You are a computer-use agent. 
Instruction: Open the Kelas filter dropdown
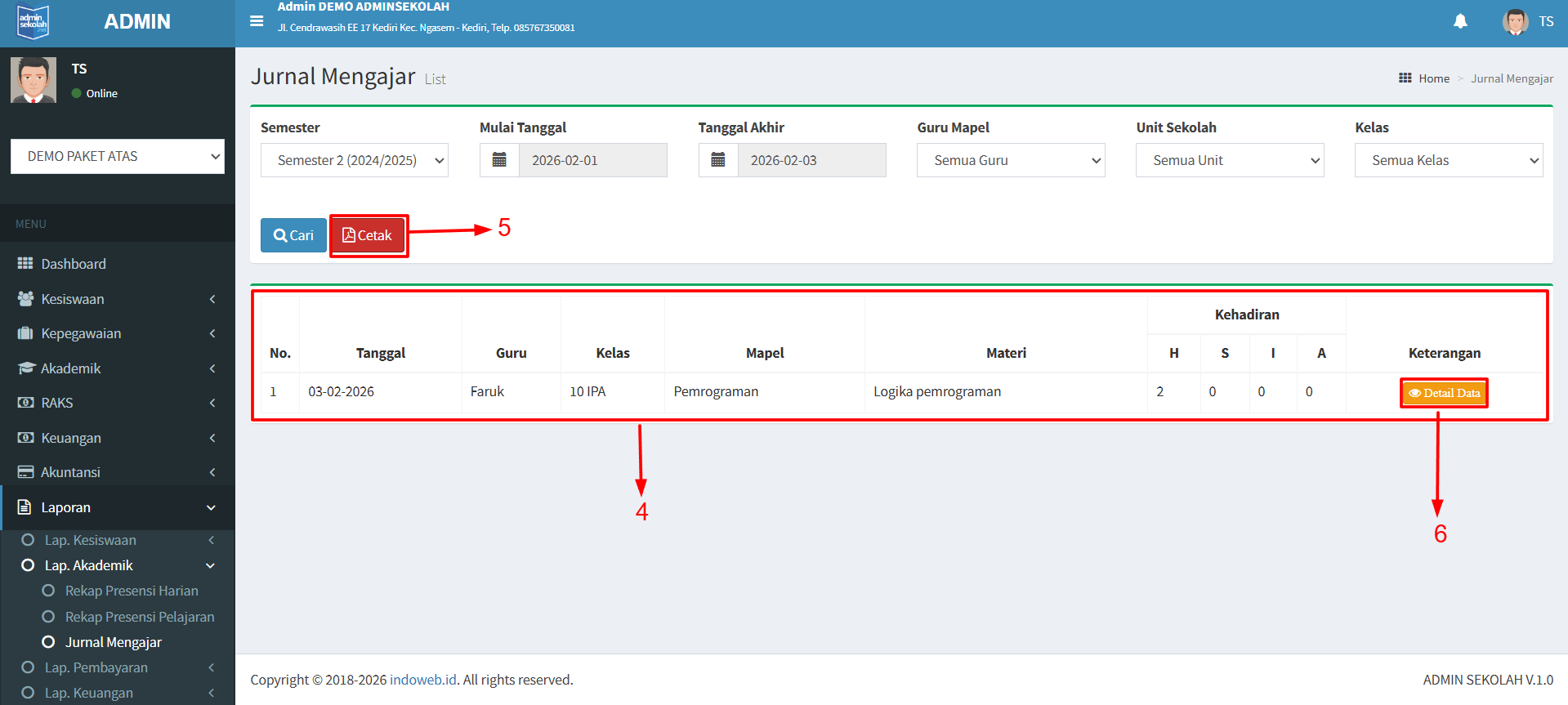tap(1449, 160)
